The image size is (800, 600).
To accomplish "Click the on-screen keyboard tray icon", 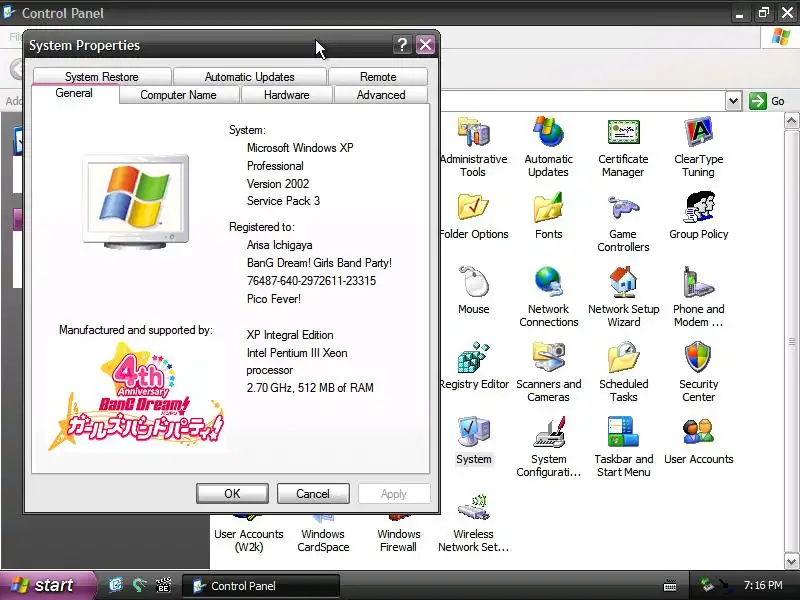I will [670, 586].
